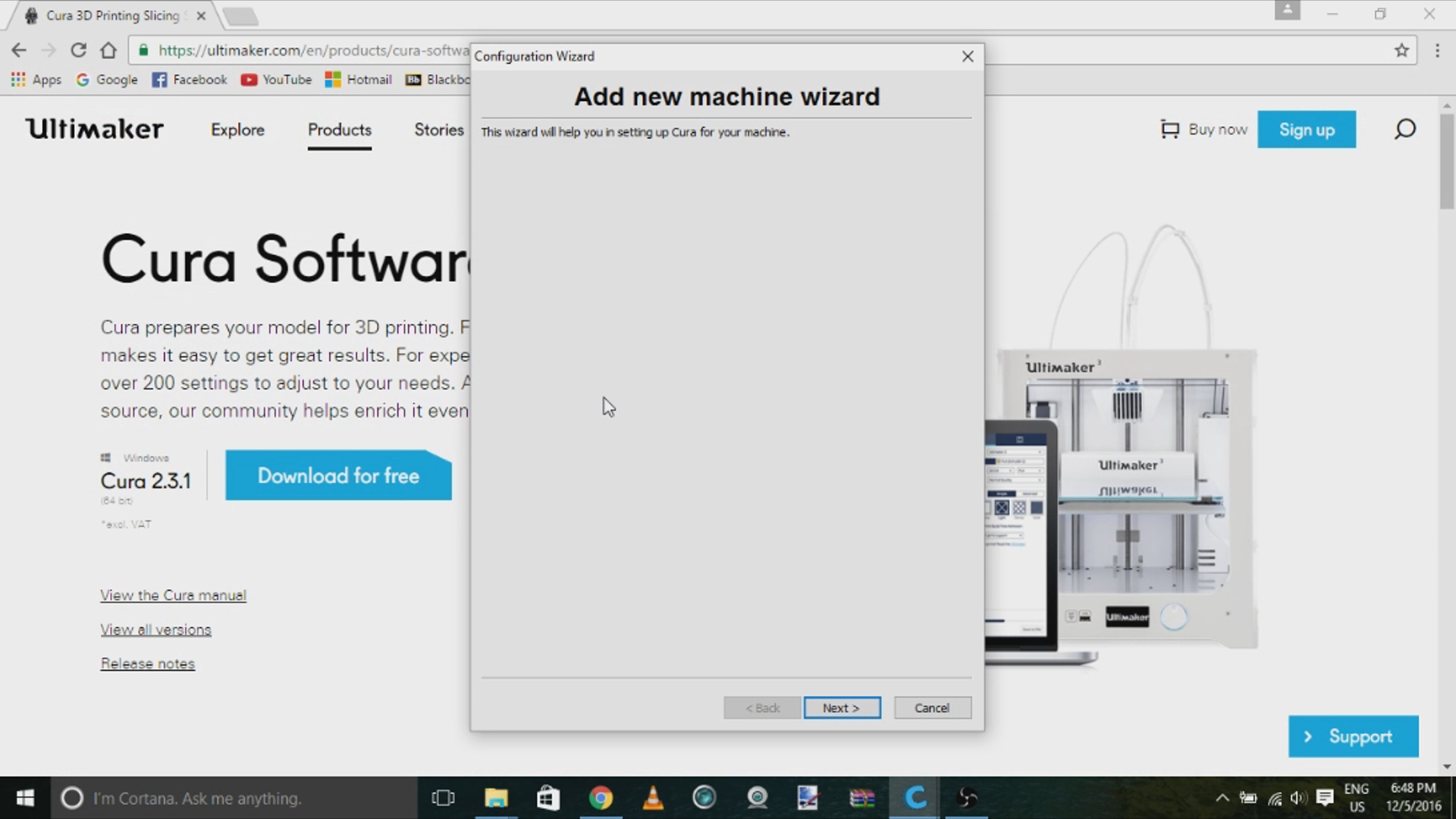Open the Buy now cart link

coord(1203,130)
